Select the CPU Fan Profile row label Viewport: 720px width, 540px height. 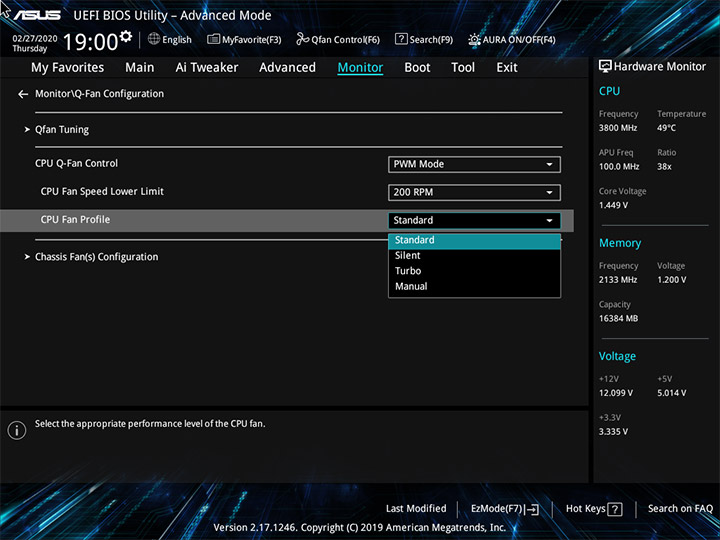(x=75, y=220)
